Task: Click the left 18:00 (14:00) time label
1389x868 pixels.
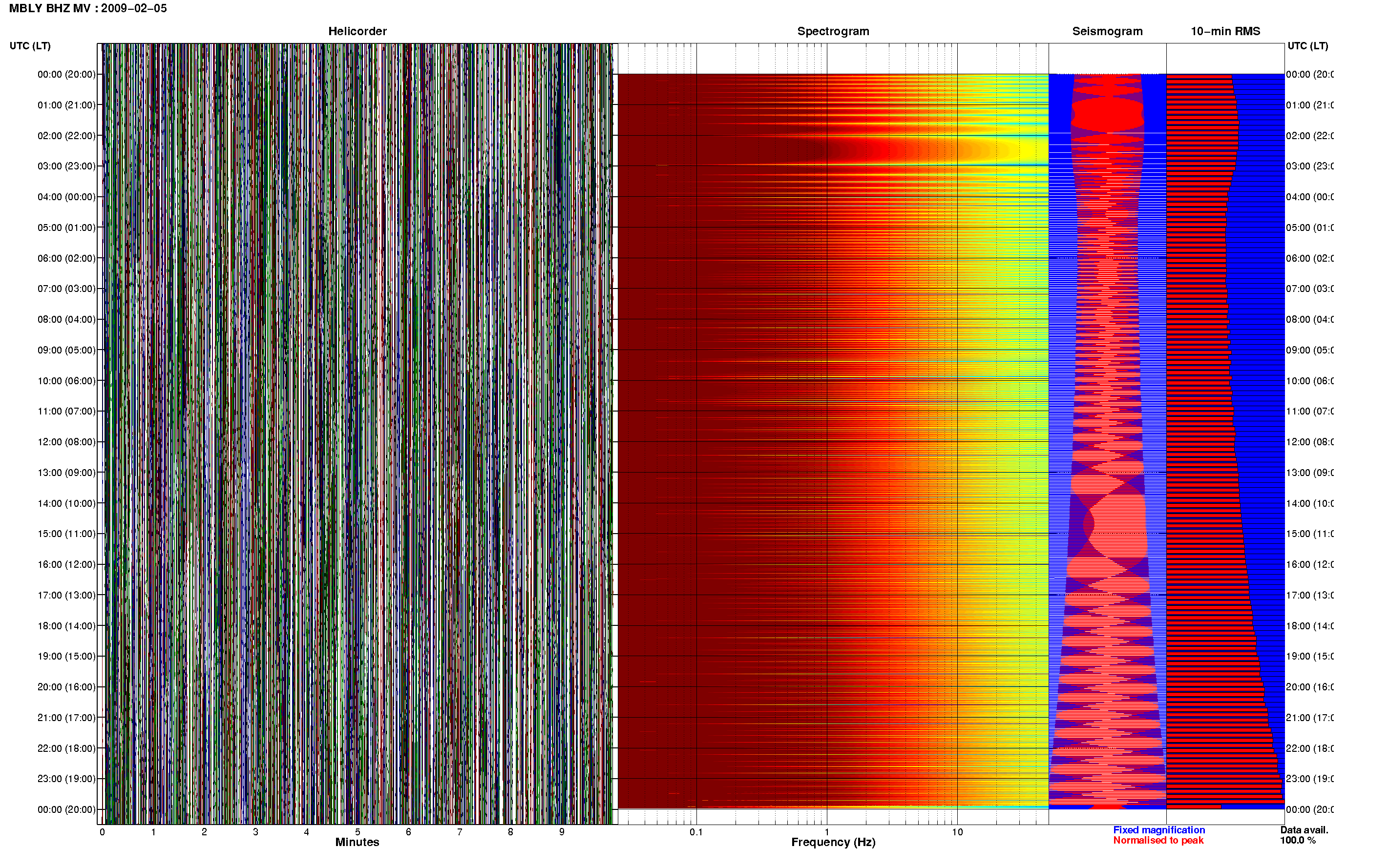Action: coord(66,626)
